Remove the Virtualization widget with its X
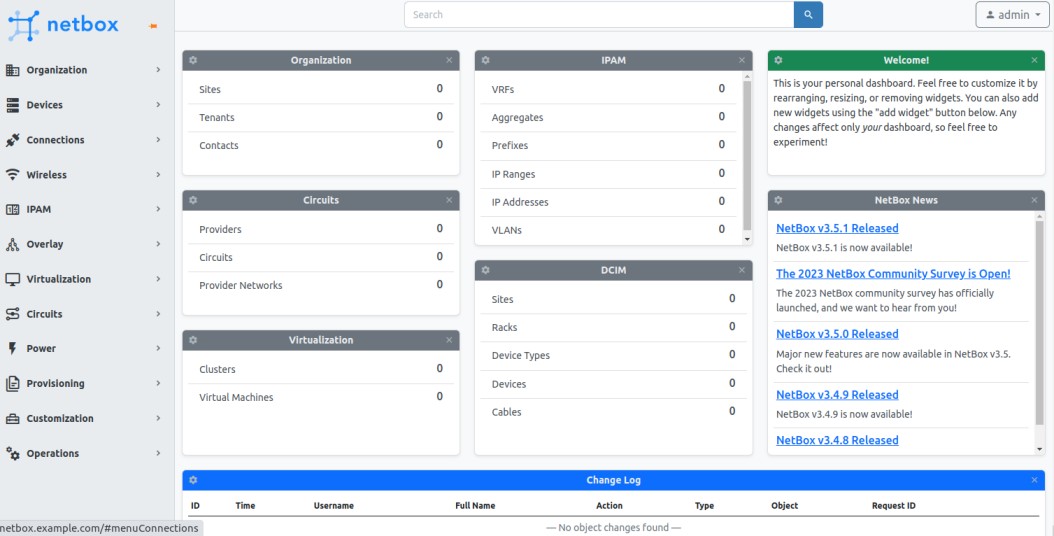Viewport: 1054px width, 536px height. click(449, 340)
